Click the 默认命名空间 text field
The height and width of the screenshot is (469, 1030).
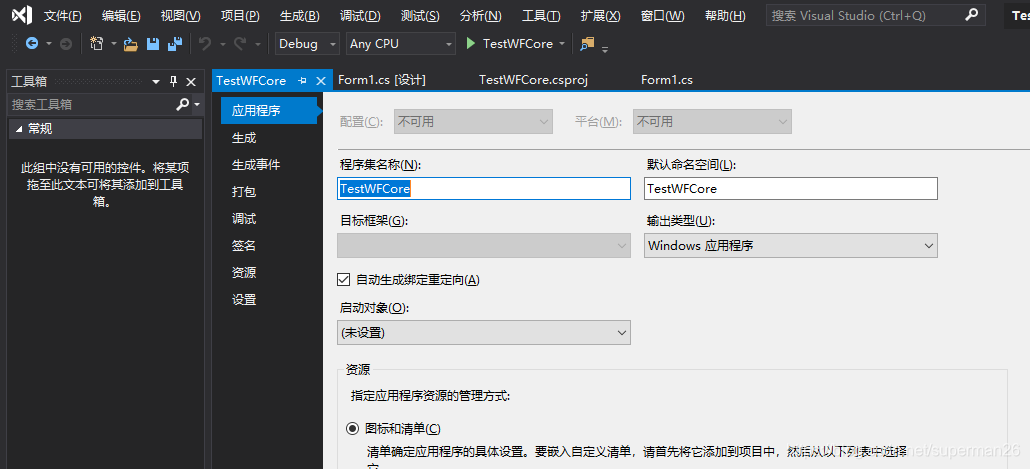pos(790,189)
